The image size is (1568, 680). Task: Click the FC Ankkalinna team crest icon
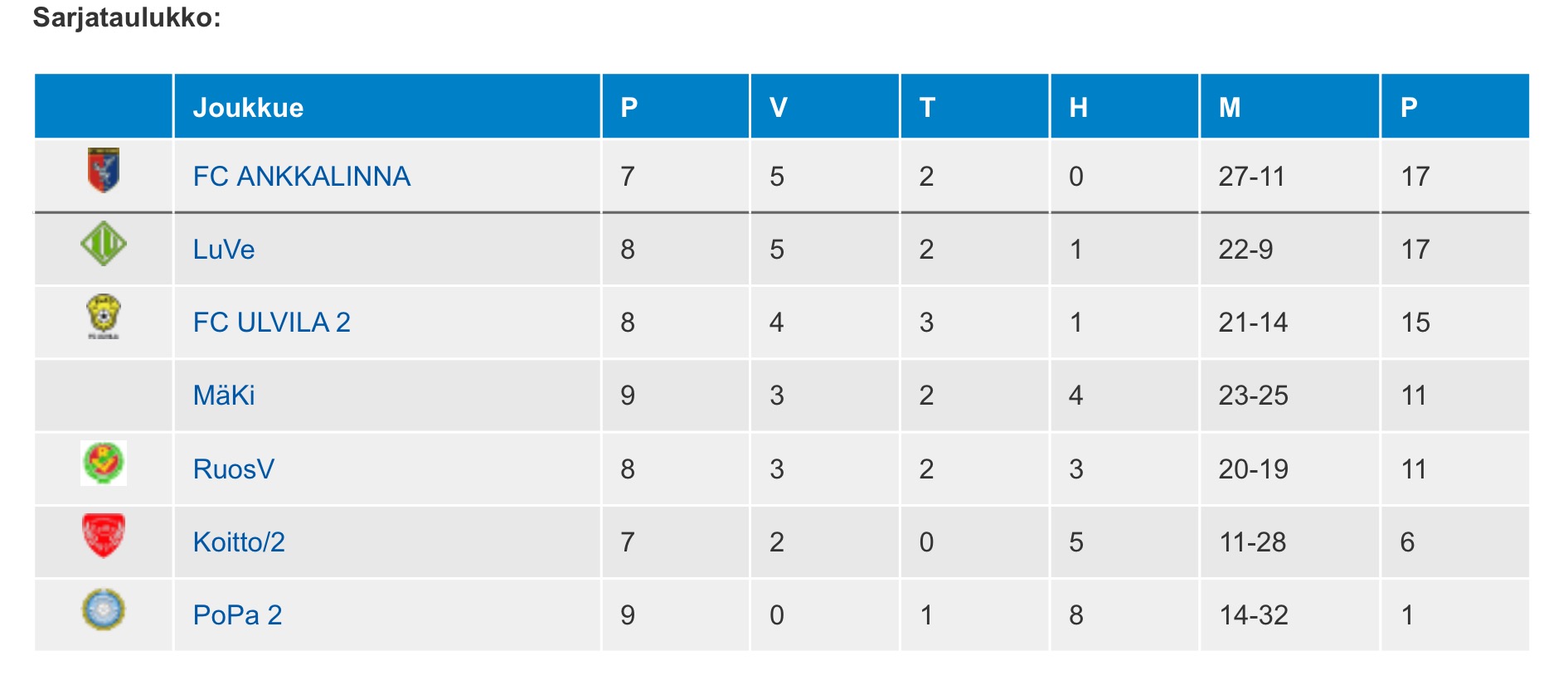104,171
